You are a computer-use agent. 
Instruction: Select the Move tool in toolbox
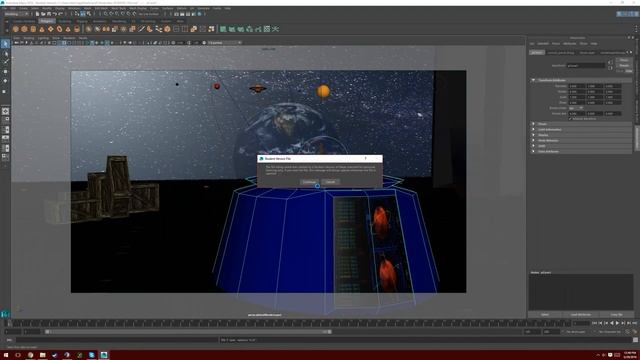click(5, 71)
